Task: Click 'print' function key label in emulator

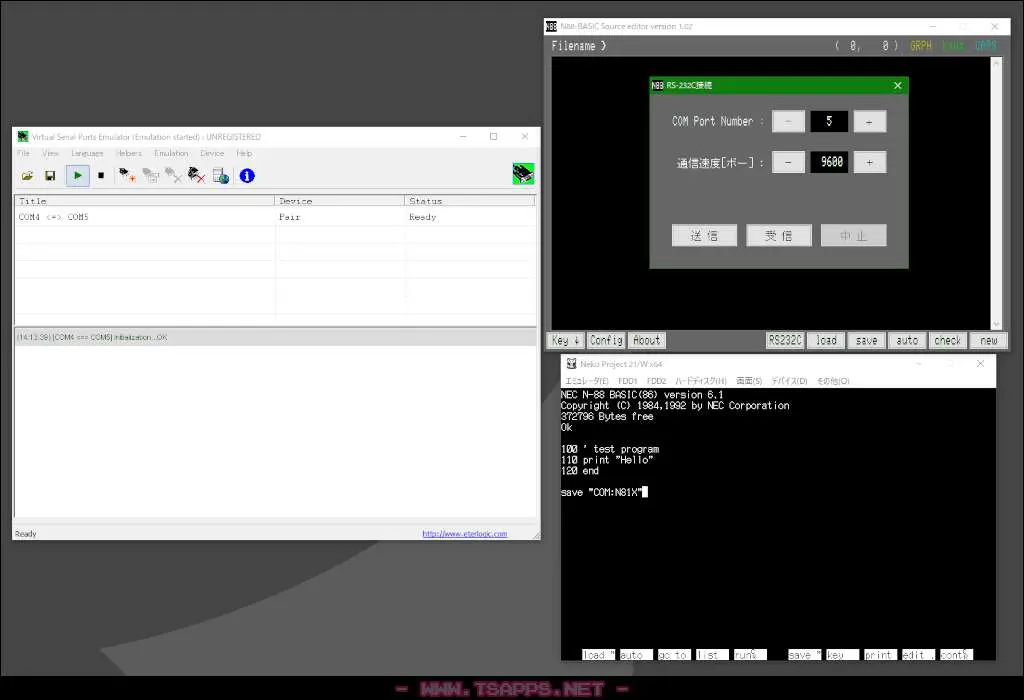Action: pyautogui.click(x=880, y=654)
